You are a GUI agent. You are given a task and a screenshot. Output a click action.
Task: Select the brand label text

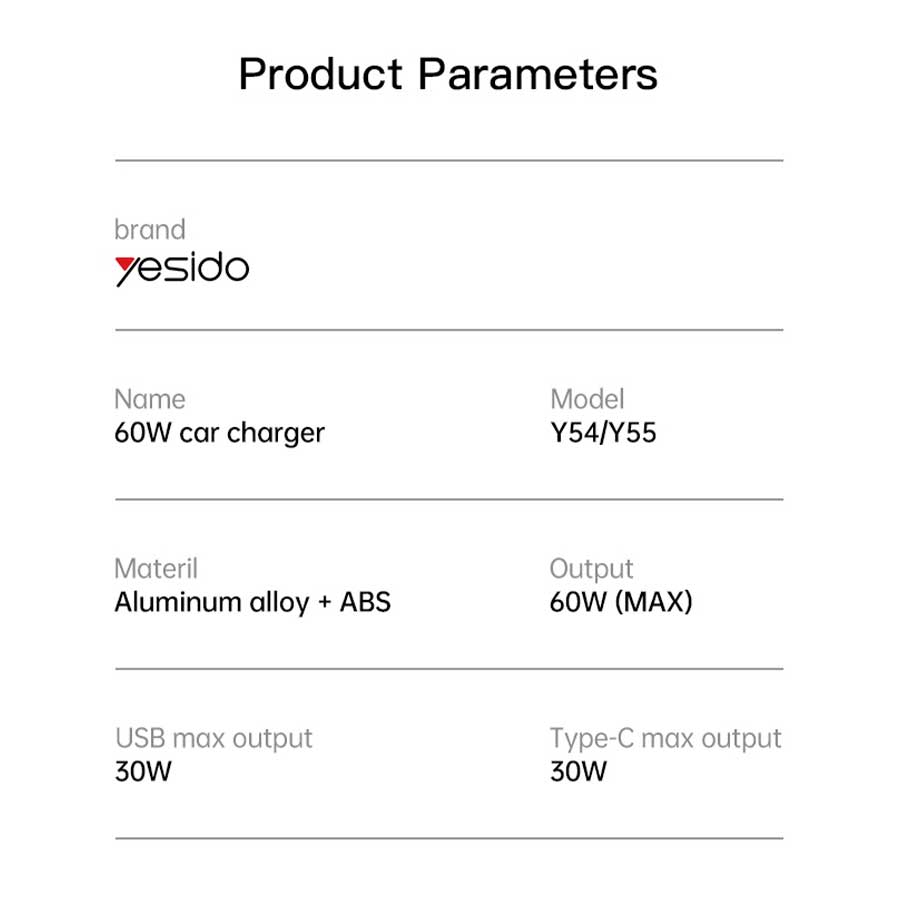(150, 230)
